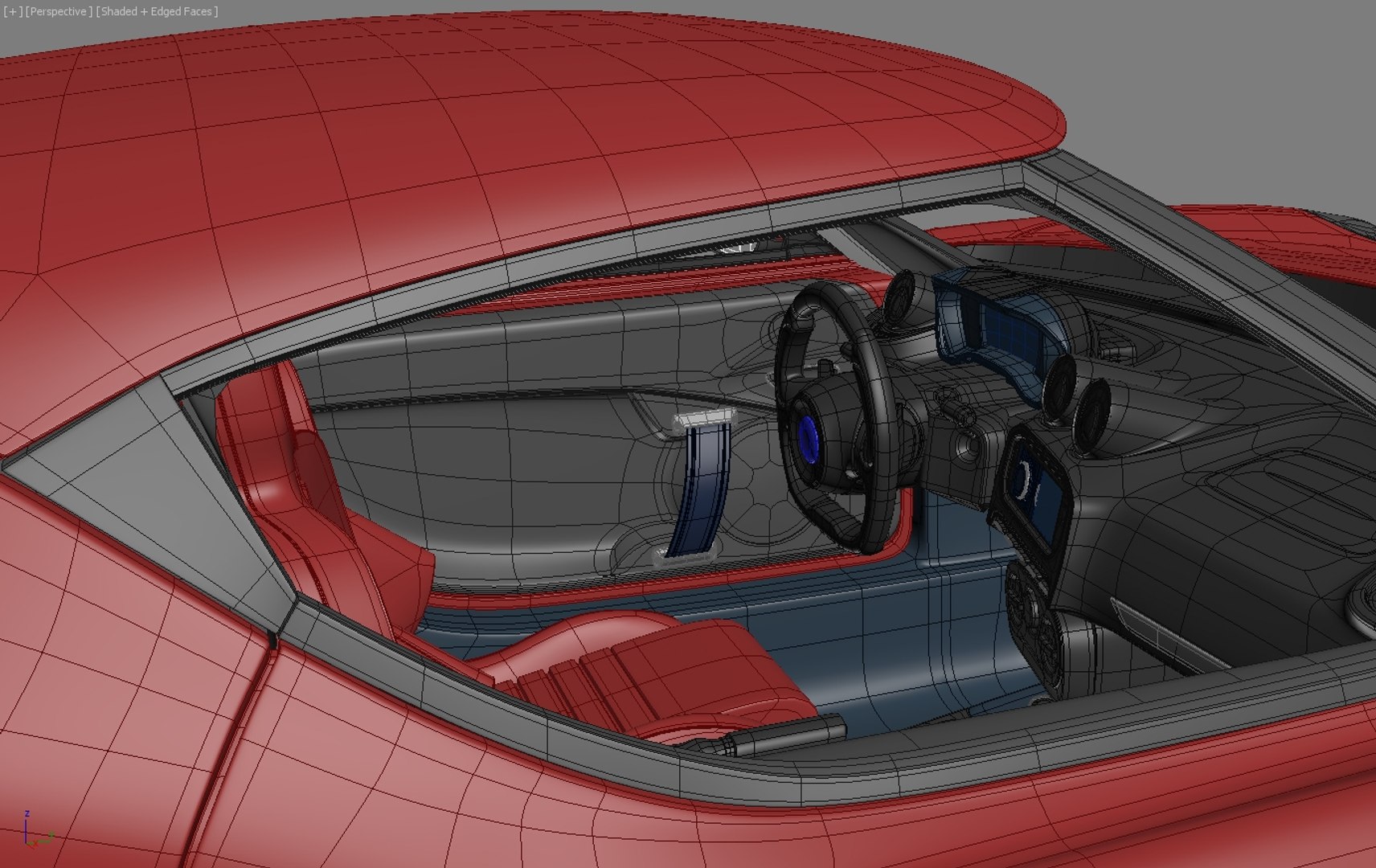Open the [+] viewport general menu
The height and width of the screenshot is (868, 1376).
[x=12, y=11]
